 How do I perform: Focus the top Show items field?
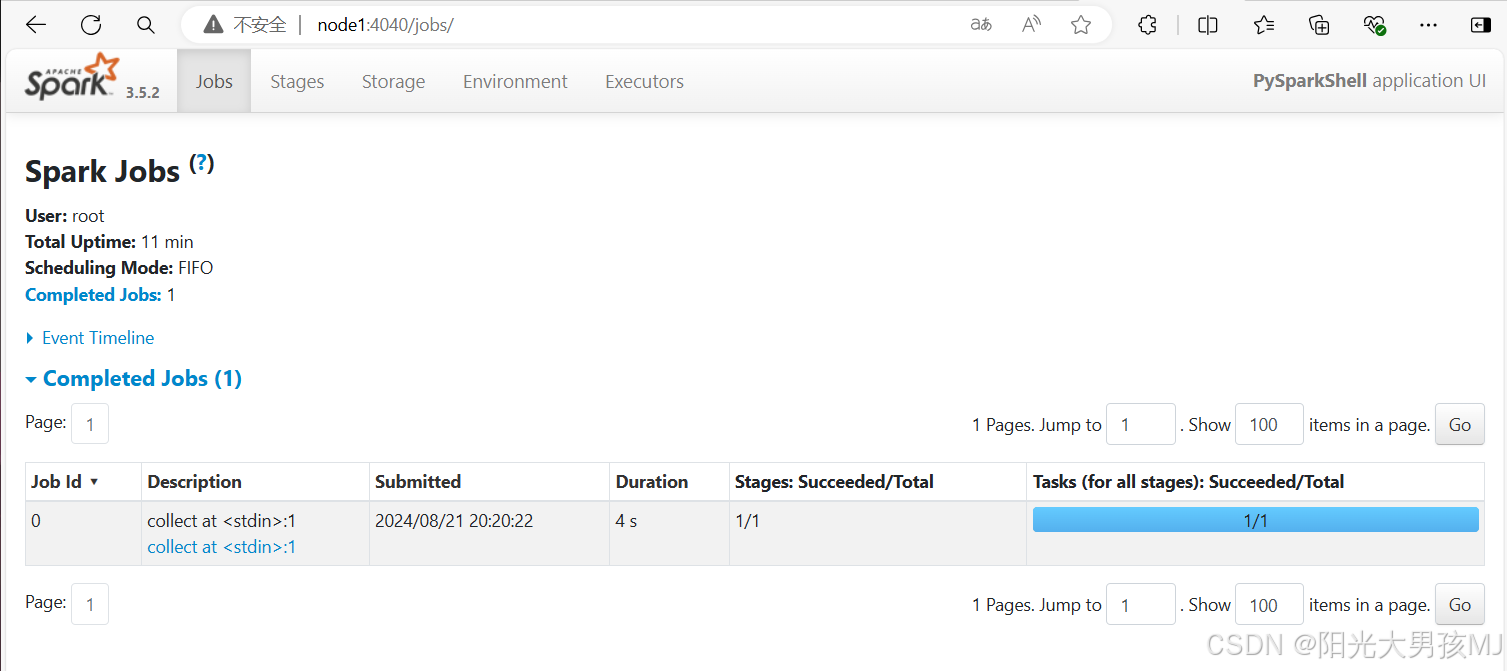(x=1270, y=425)
